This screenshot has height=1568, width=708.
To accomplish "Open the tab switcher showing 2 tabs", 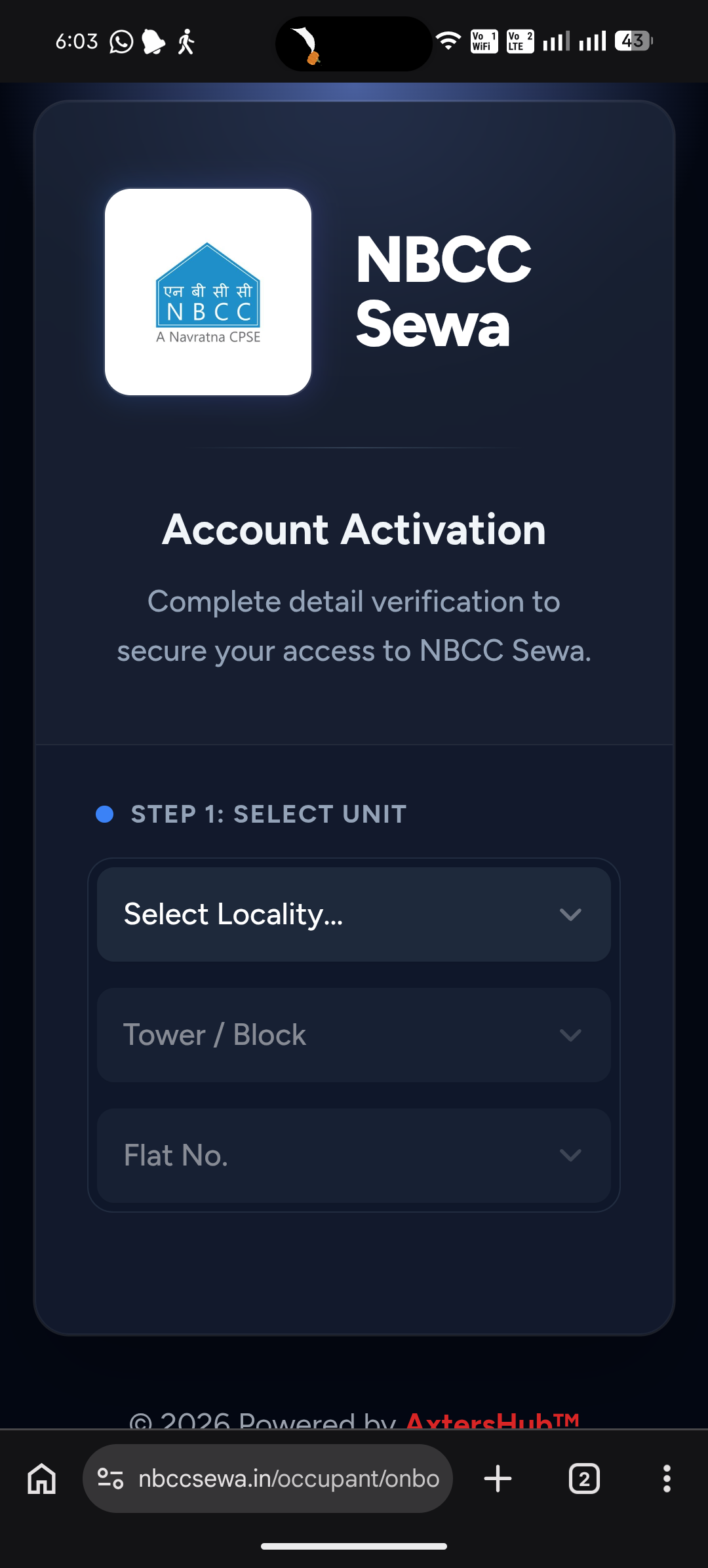I will 584,1479.
